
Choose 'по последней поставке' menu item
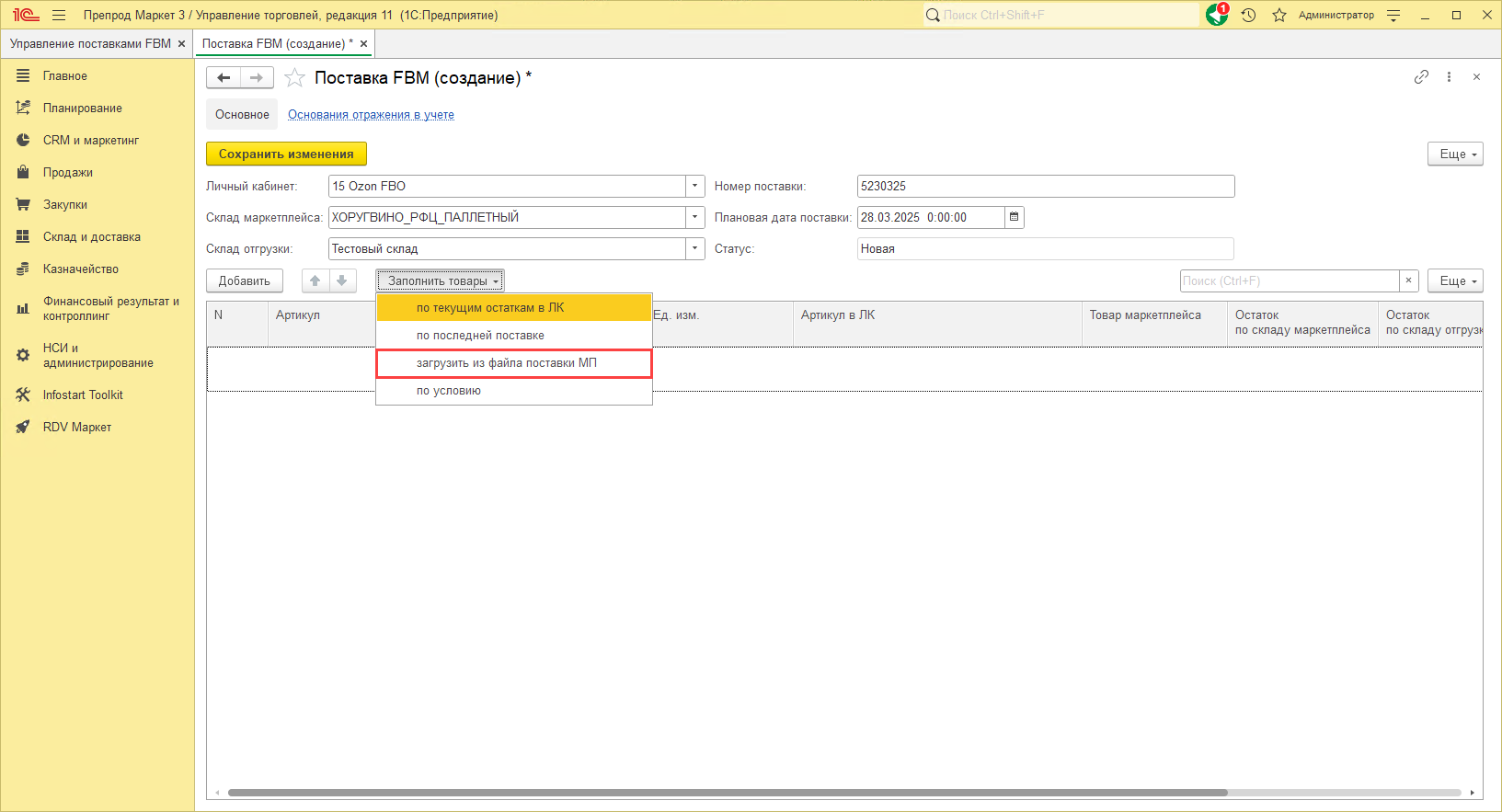(x=480, y=336)
